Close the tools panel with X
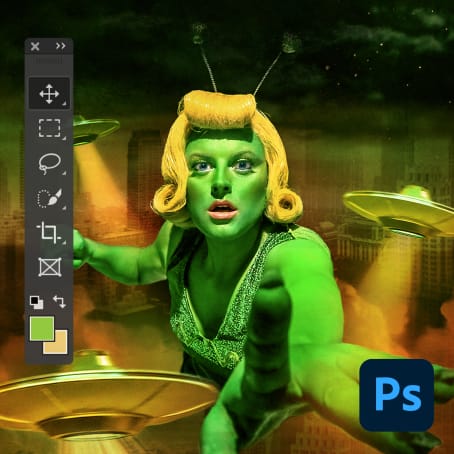 tap(35, 46)
